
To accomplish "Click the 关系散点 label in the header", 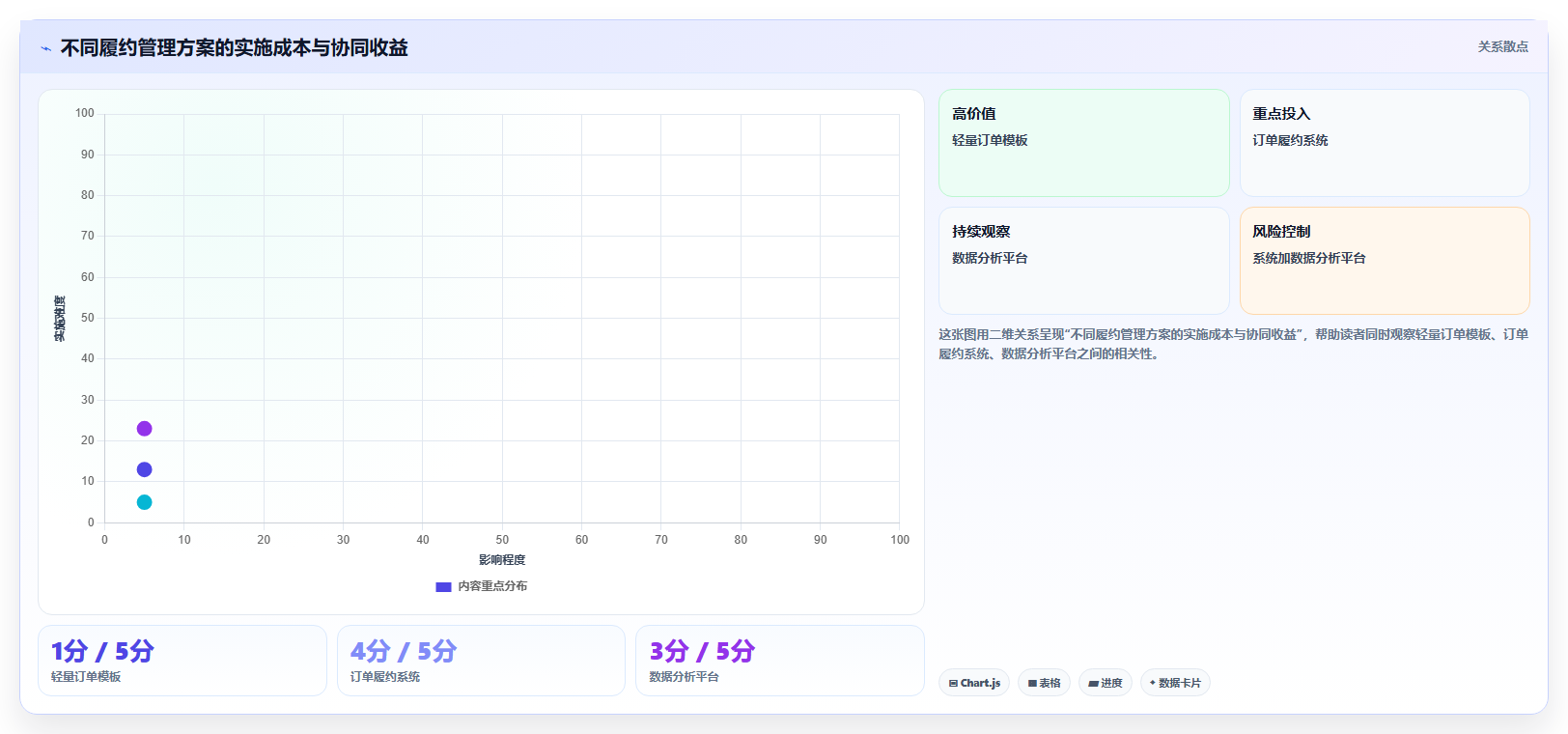I will coord(1502,46).
